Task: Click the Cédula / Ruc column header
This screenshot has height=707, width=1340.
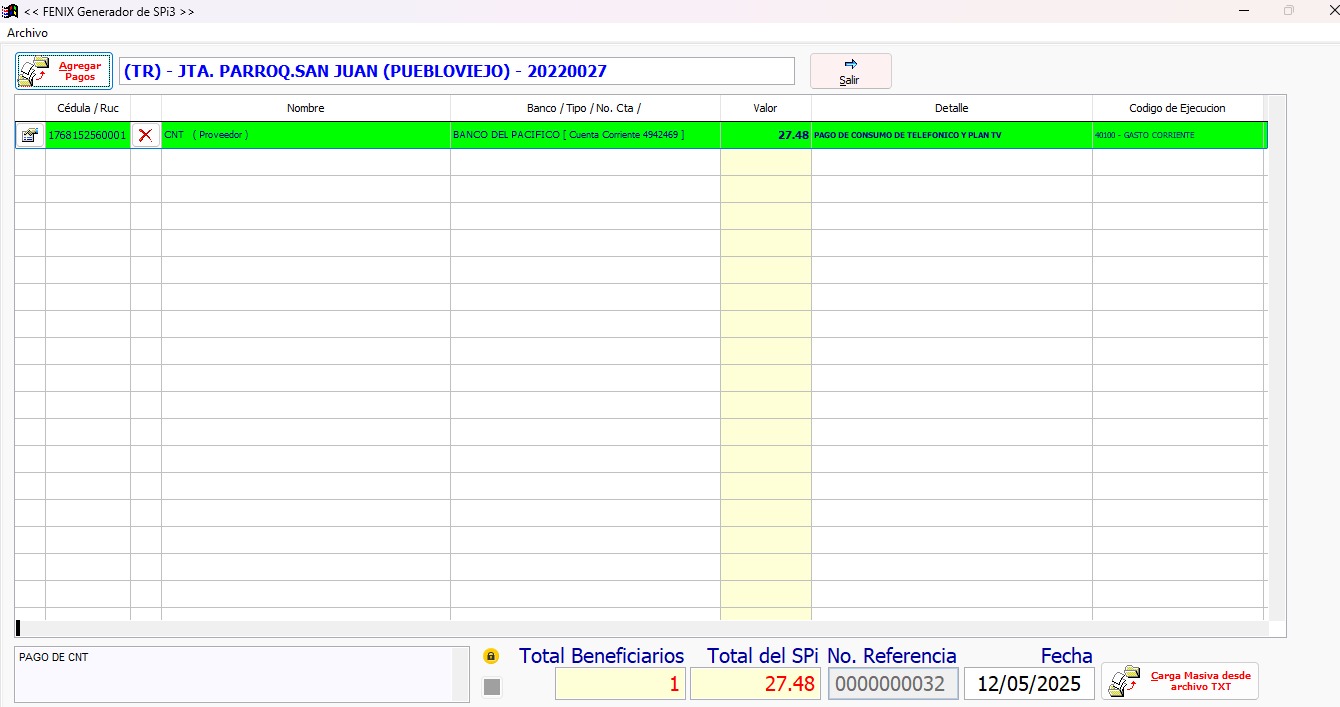Action: pyautogui.click(x=88, y=108)
